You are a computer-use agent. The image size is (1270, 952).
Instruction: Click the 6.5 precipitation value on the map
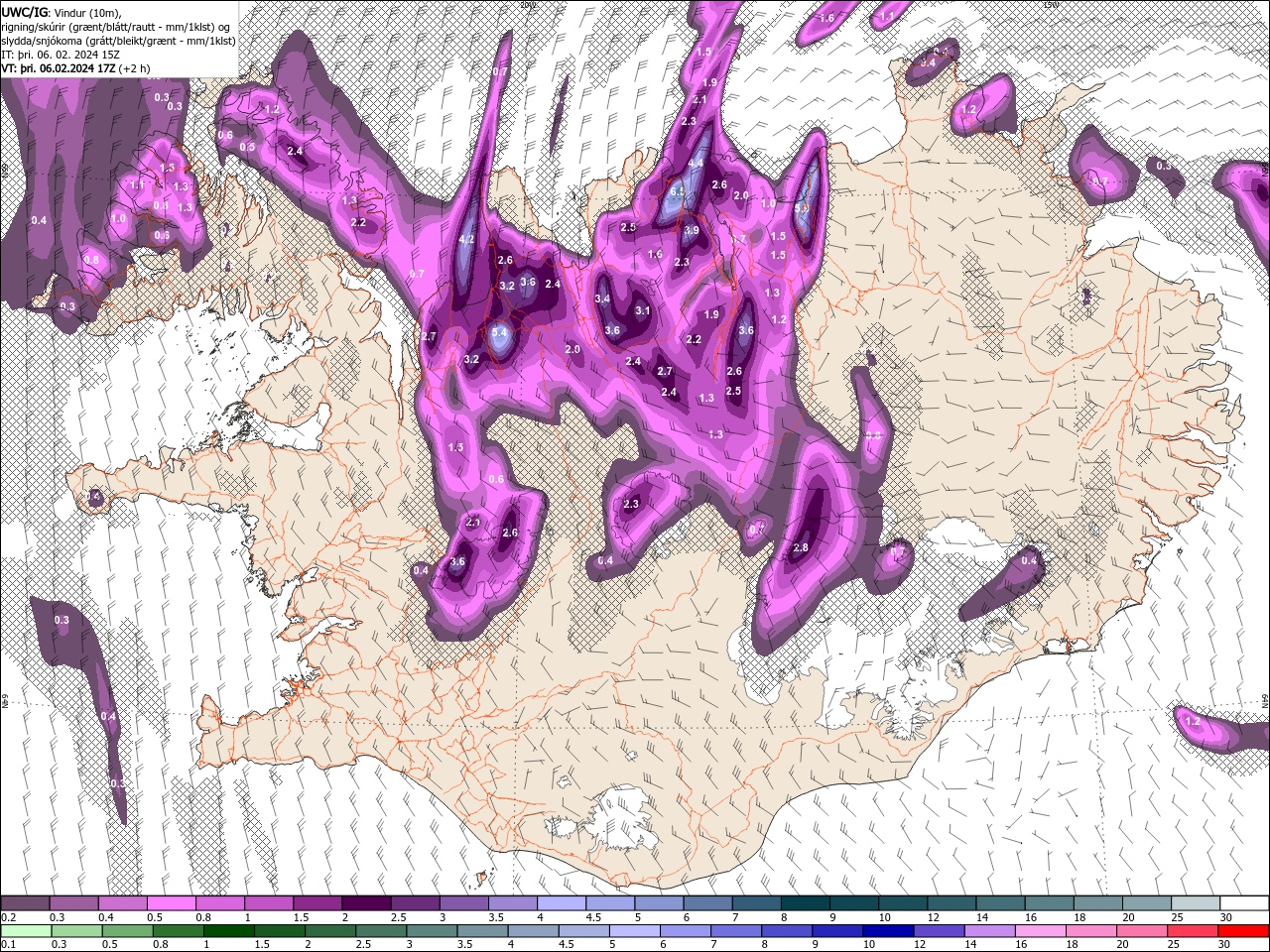pos(679,191)
